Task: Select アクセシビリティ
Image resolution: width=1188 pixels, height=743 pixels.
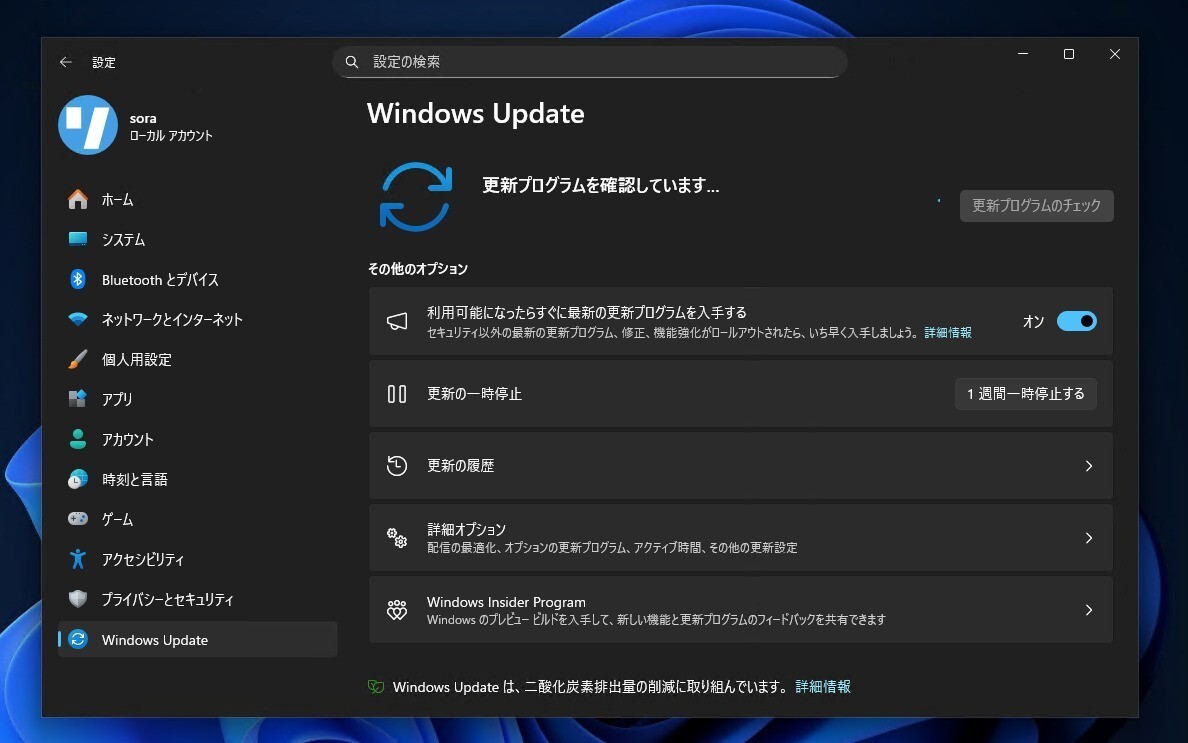Action: click(198, 559)
